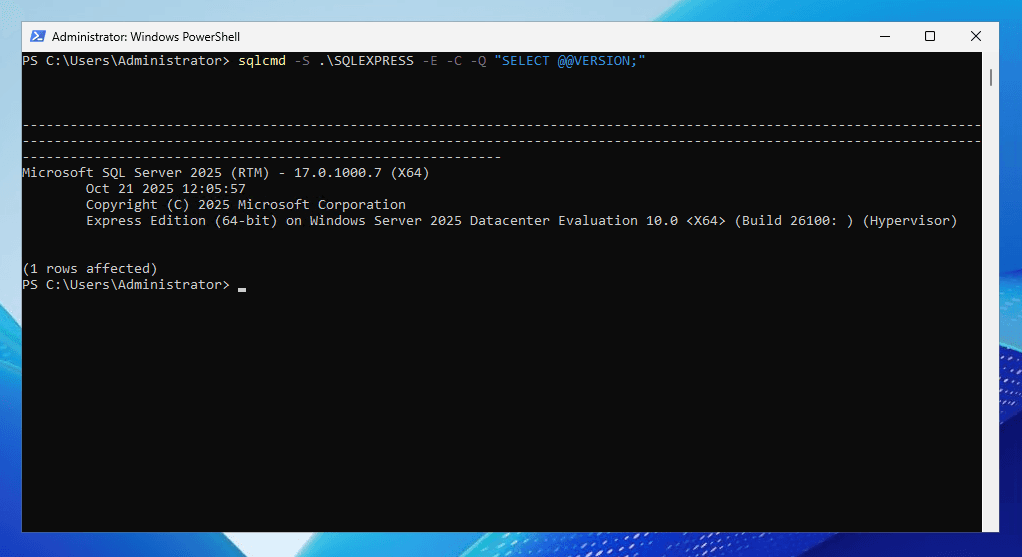Click the vertical scrollbar thumb
The height and width of the screenshot is (557, 1022).
pyautogui.click(x=990, y=78)
